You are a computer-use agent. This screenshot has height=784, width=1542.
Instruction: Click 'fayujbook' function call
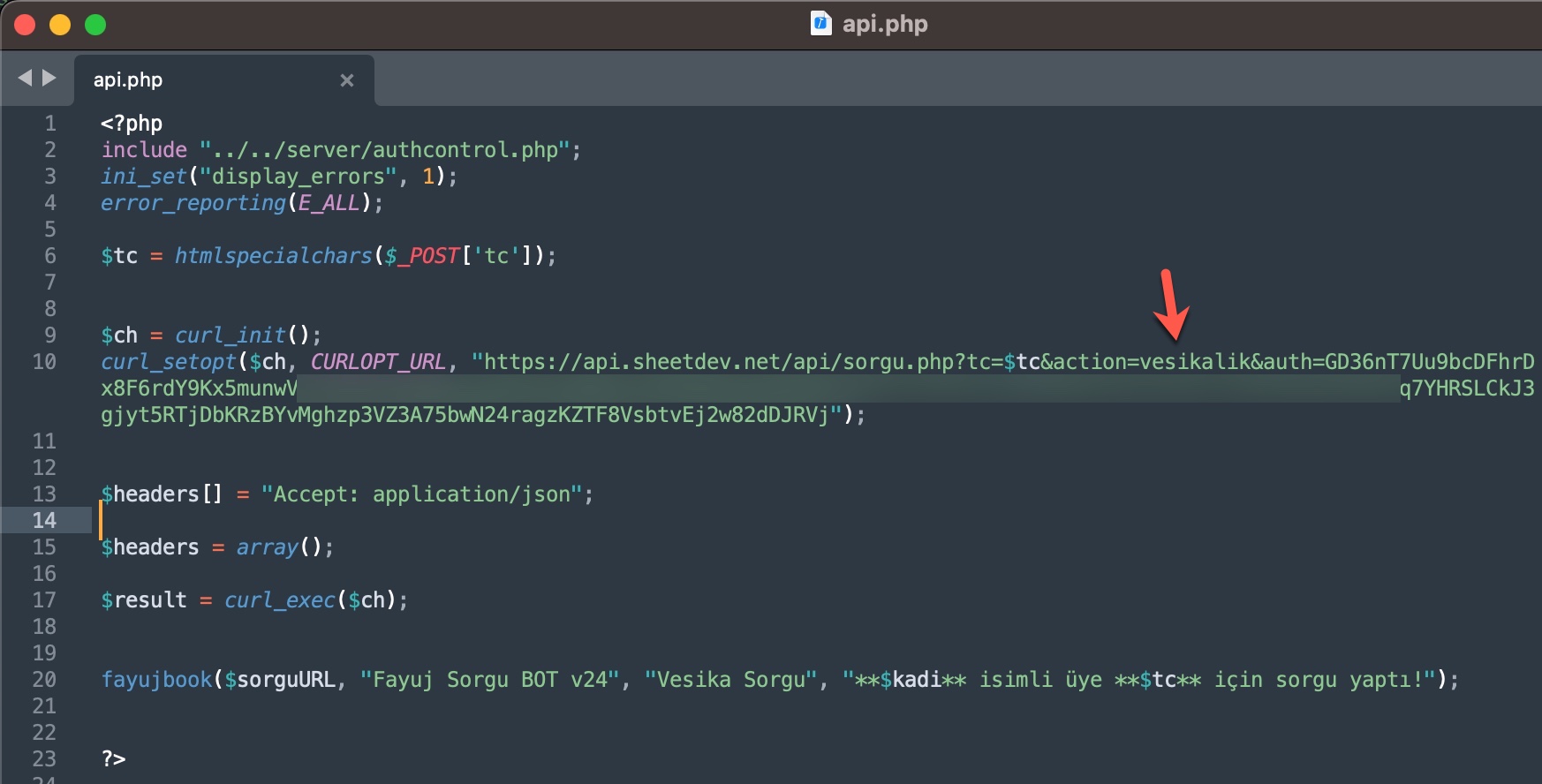tap(156, 680)
